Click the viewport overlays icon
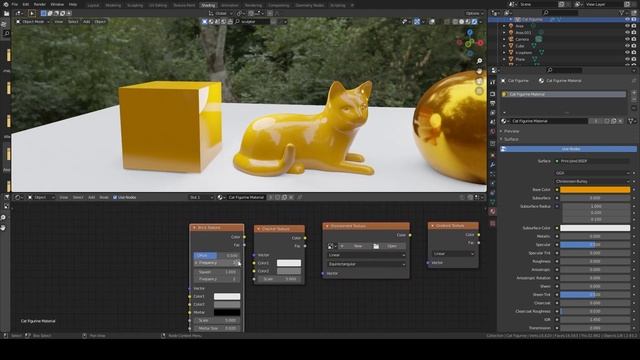 click(432, 22)
